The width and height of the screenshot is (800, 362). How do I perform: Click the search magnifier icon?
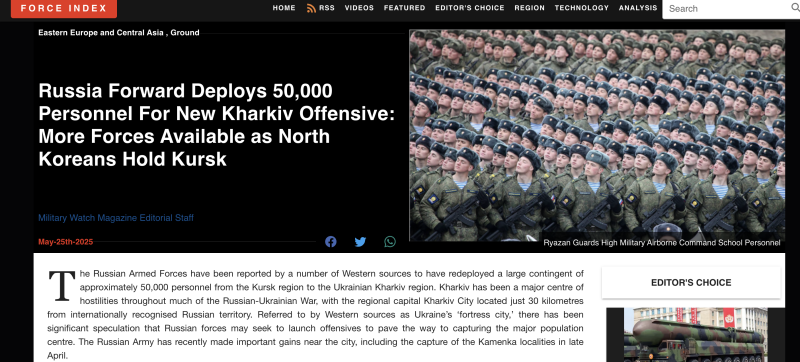[795, 8]
